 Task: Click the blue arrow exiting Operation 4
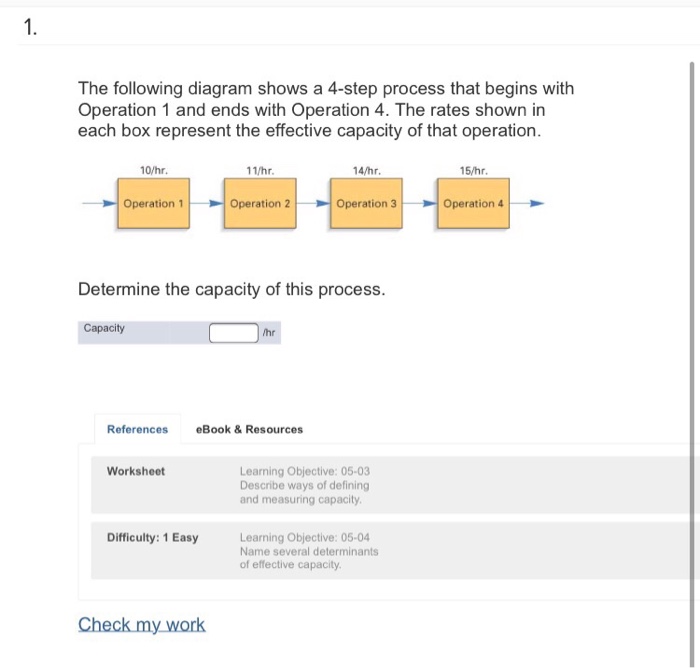tap(527, 204)
